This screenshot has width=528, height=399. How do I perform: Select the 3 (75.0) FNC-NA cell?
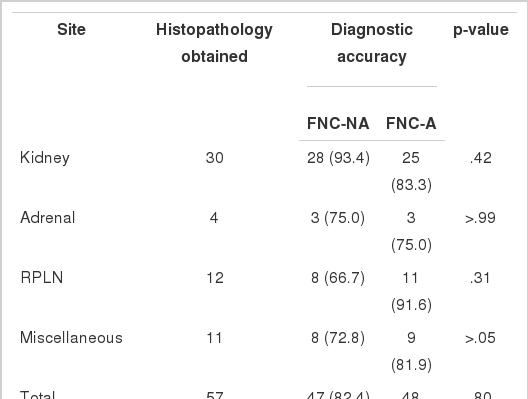pyautogui.click(x=338, y=218)
